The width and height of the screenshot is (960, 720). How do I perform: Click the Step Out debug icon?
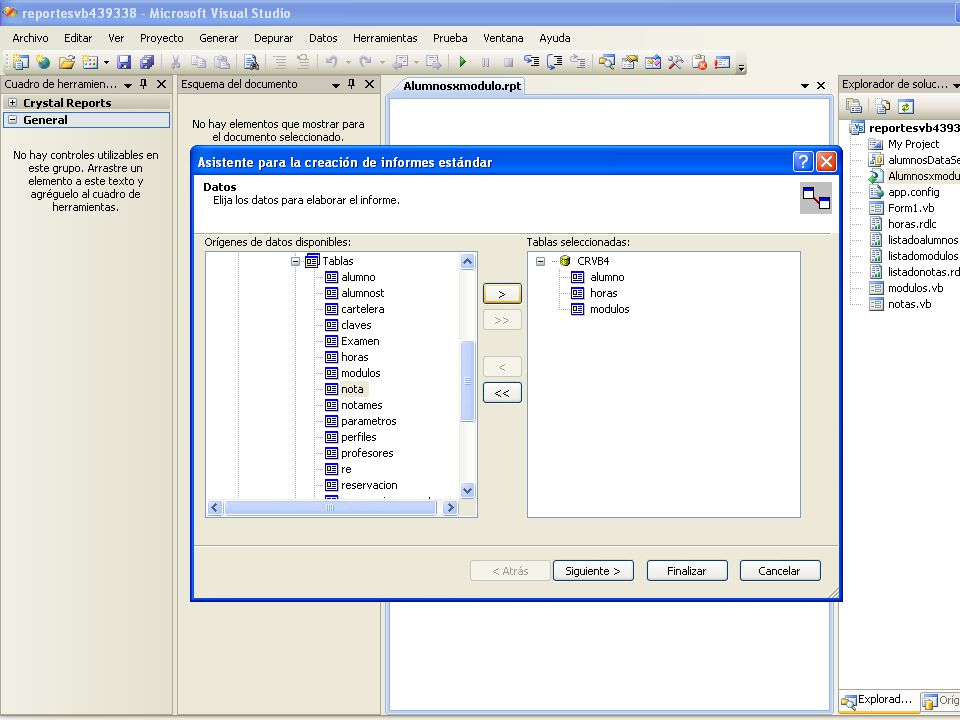[577, 62]
